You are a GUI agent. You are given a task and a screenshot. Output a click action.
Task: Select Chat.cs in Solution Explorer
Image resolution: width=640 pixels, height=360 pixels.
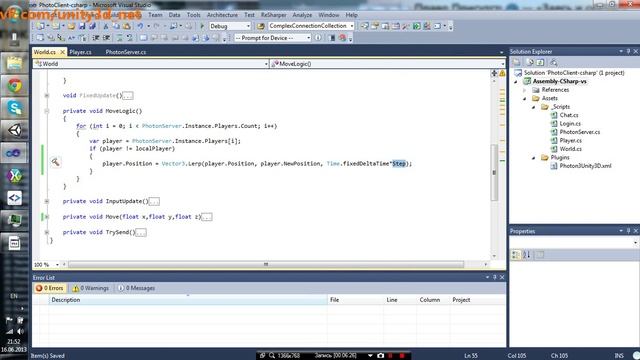coord(569,116)
